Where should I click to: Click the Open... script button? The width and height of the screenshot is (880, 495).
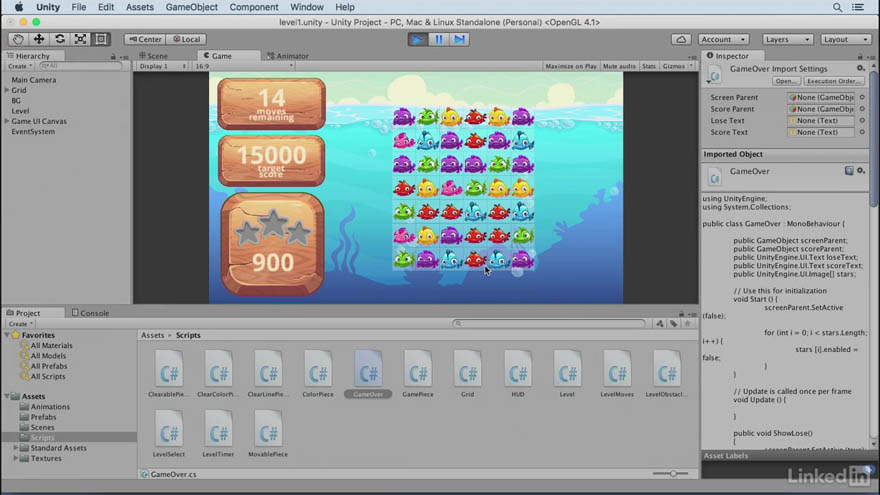click(x=785, y=81)
